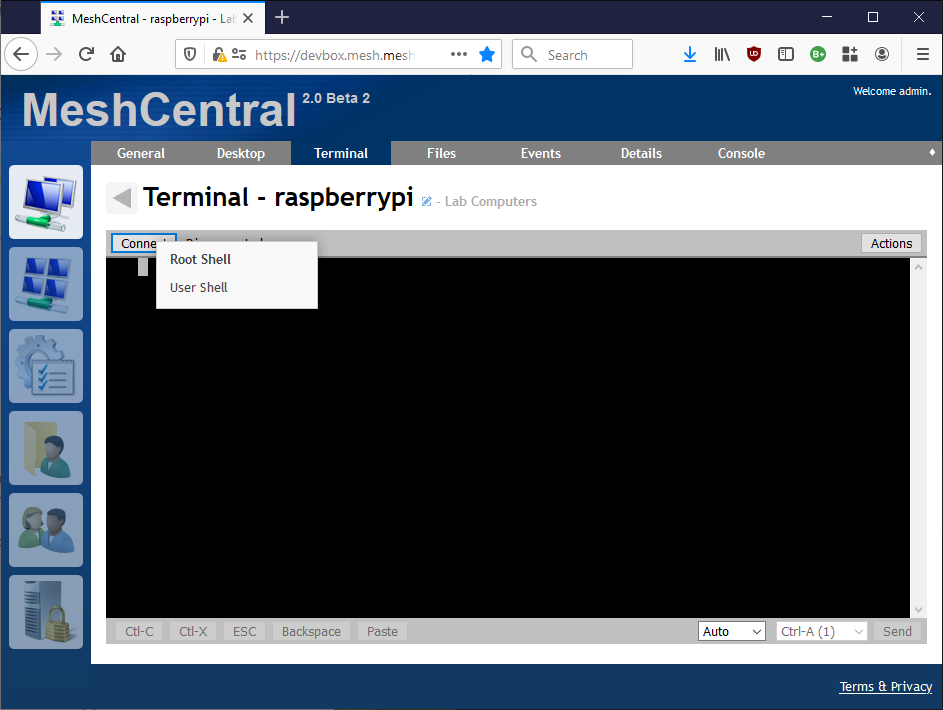Open the Console tab
The width and height of the screenshot is (943, 710).
click(x=741, y=153)
